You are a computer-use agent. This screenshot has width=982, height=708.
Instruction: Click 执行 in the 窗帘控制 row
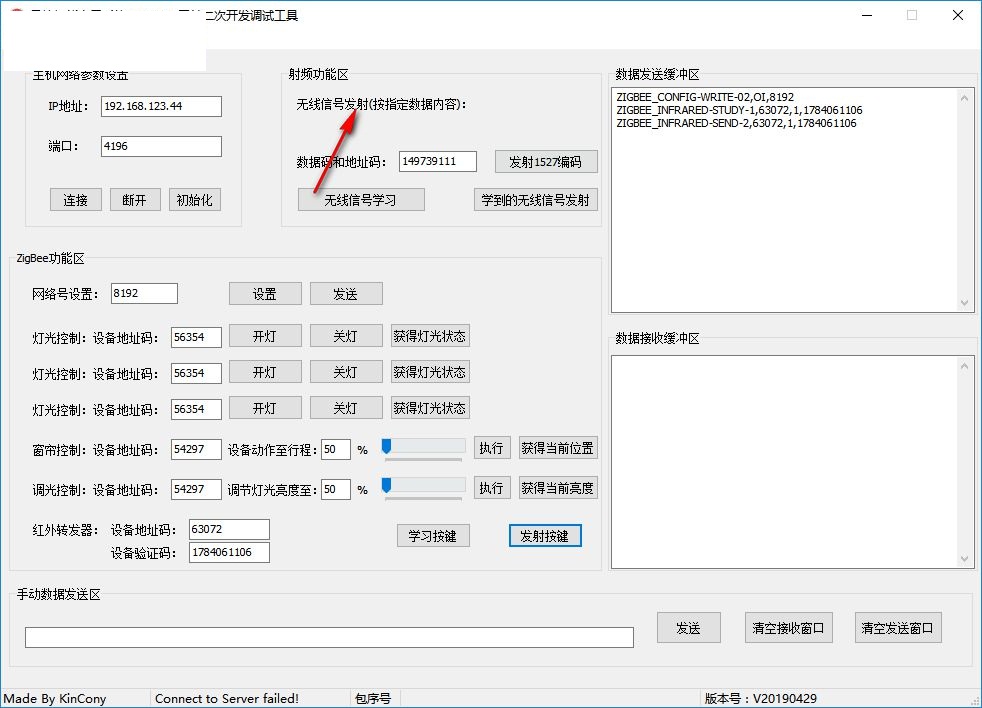[492, 448]
